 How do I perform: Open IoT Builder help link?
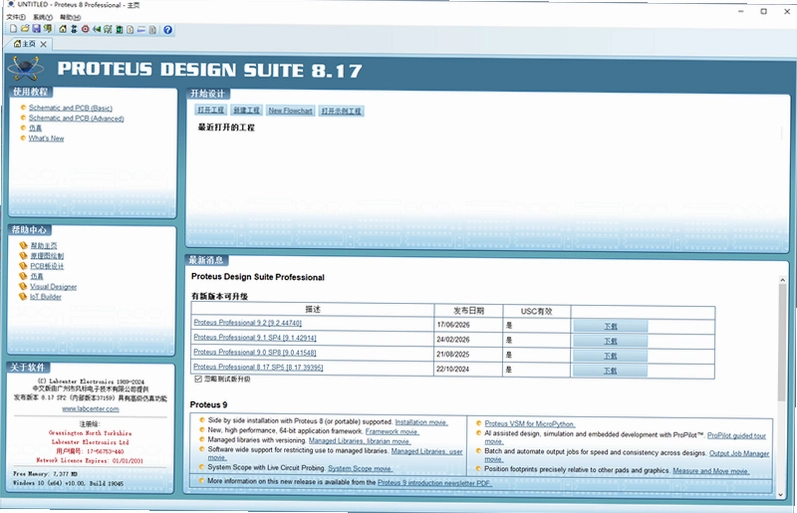pyautogui.click(x=46, y=297)
